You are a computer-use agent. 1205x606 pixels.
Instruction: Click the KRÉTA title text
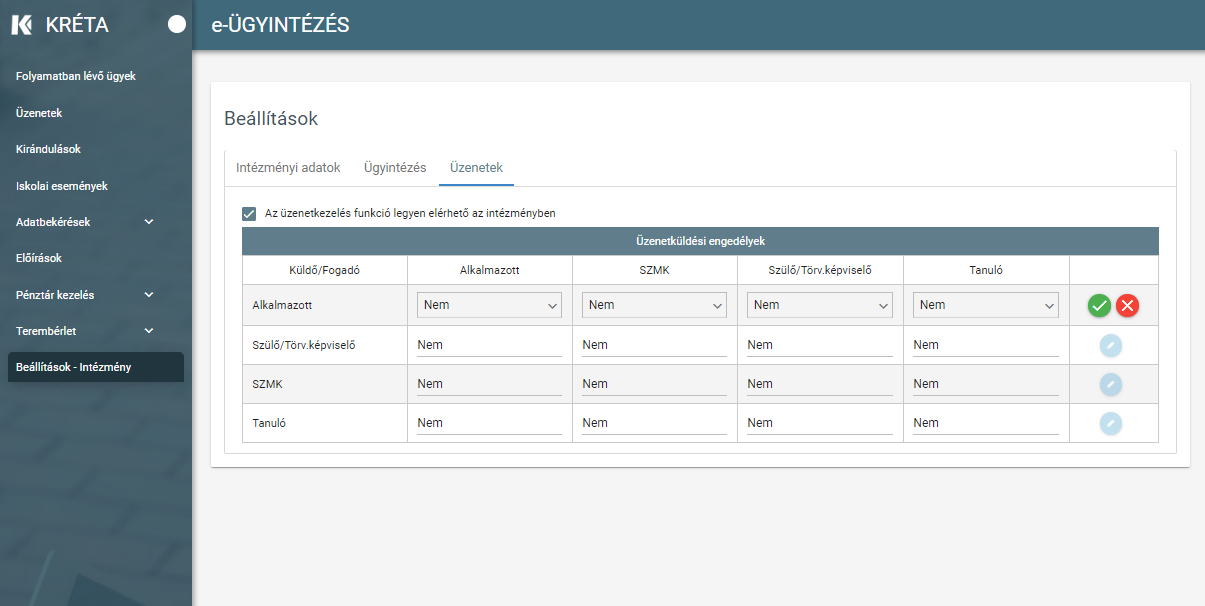tap(77, 25)
